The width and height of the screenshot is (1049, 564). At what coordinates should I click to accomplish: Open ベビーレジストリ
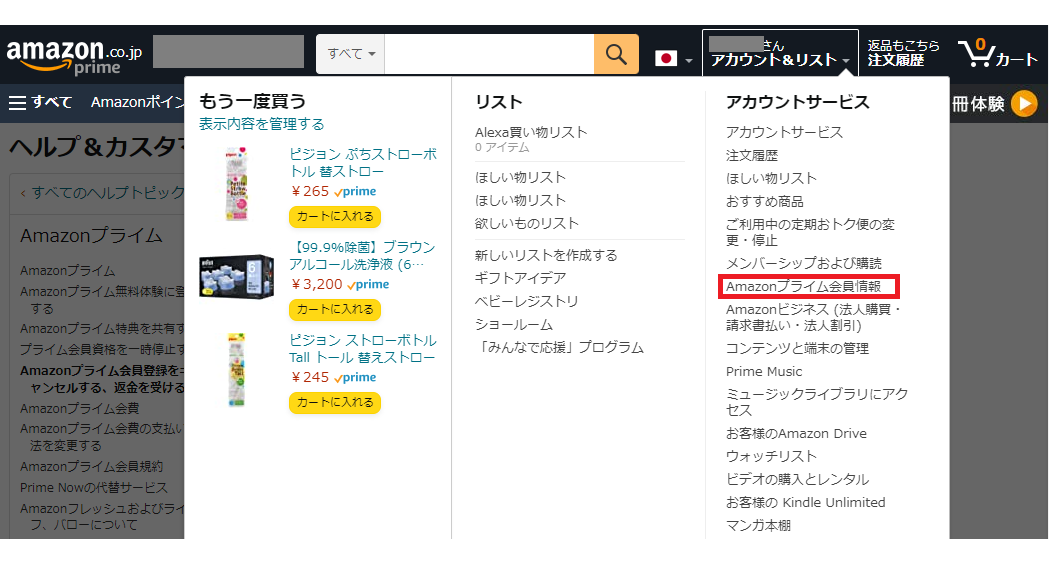527,302
